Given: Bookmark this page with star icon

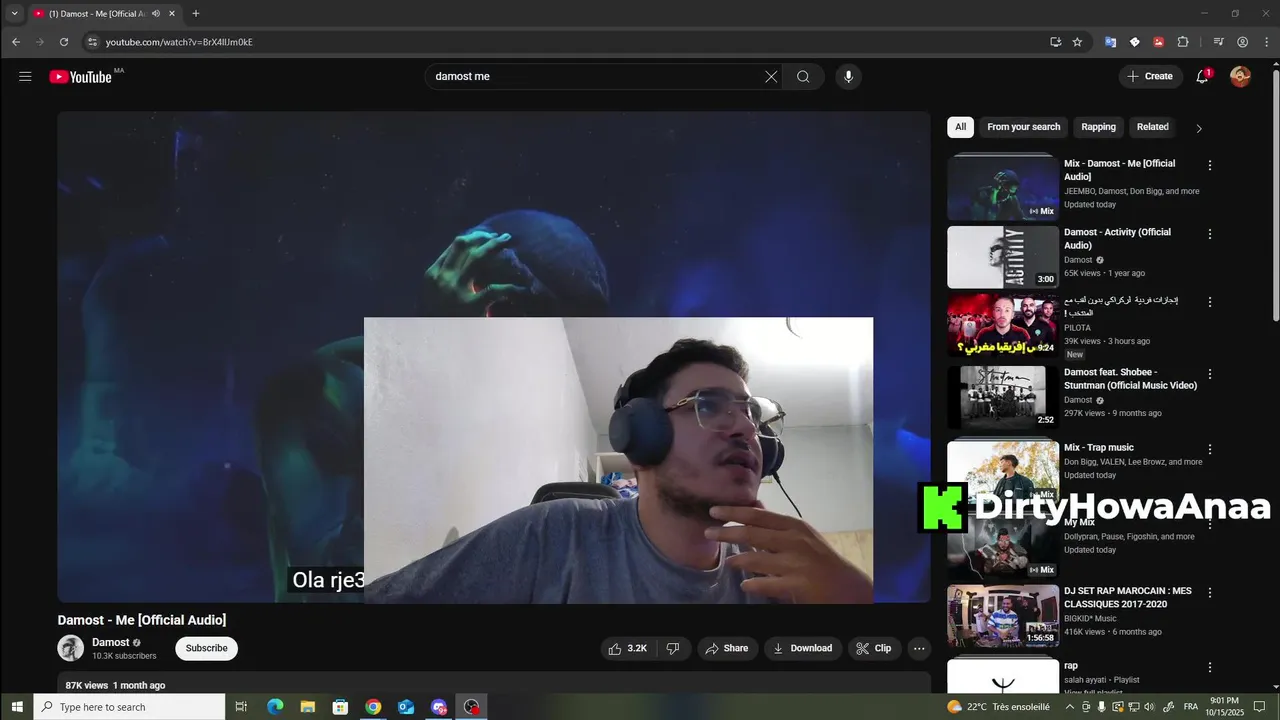Looking at the screenshot, I should pos(1077,42).
